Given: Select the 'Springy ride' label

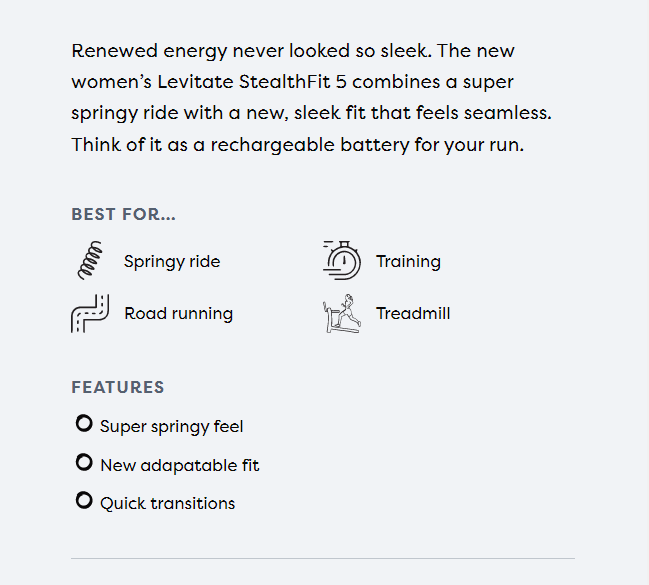Looking at the screenshot, I should point(172,262).
